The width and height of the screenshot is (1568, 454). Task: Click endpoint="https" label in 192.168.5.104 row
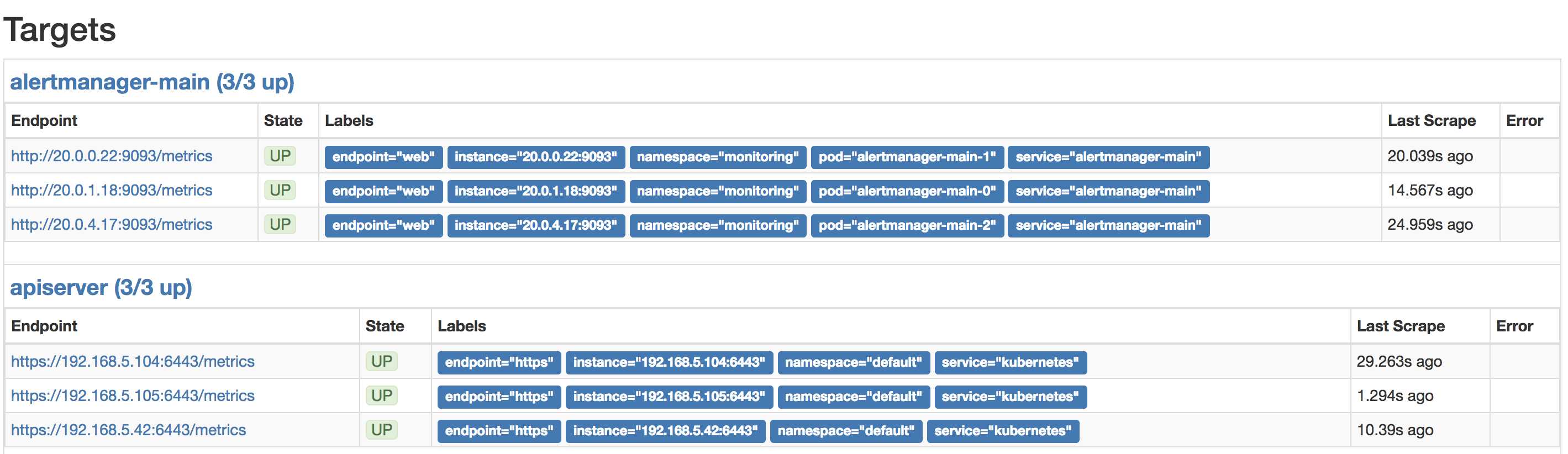[499, 363]
